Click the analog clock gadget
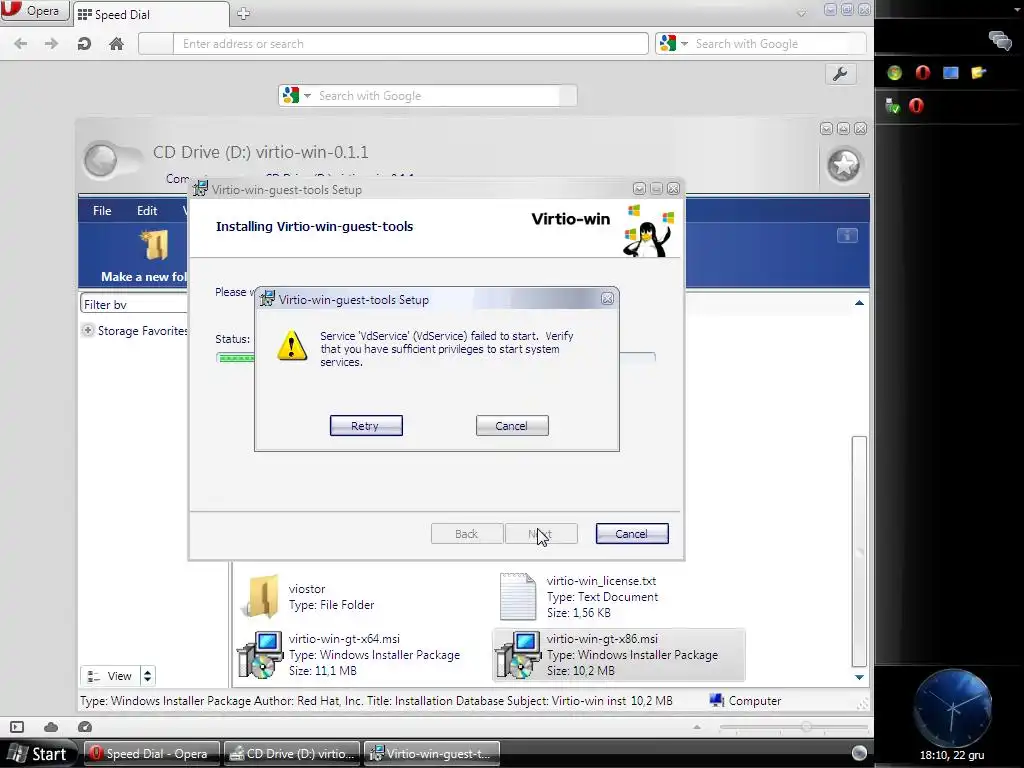This screenshot has height=768, width=1024. click(952, 708)
